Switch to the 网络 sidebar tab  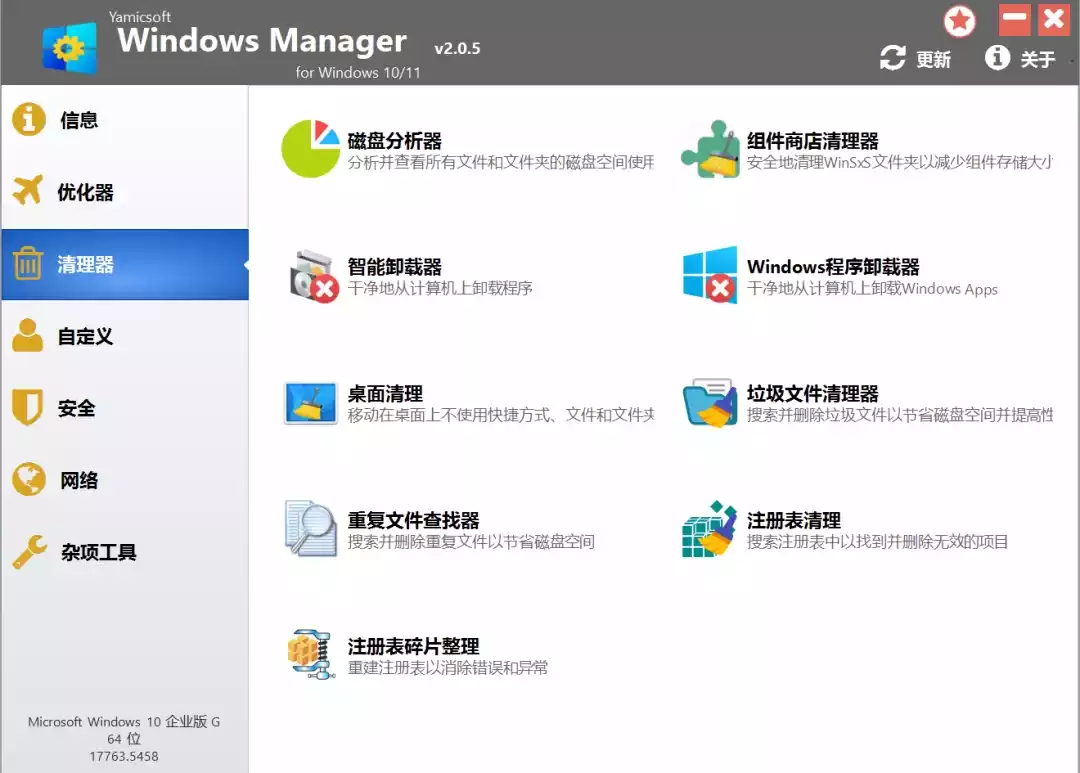click(x=79, y=480)
